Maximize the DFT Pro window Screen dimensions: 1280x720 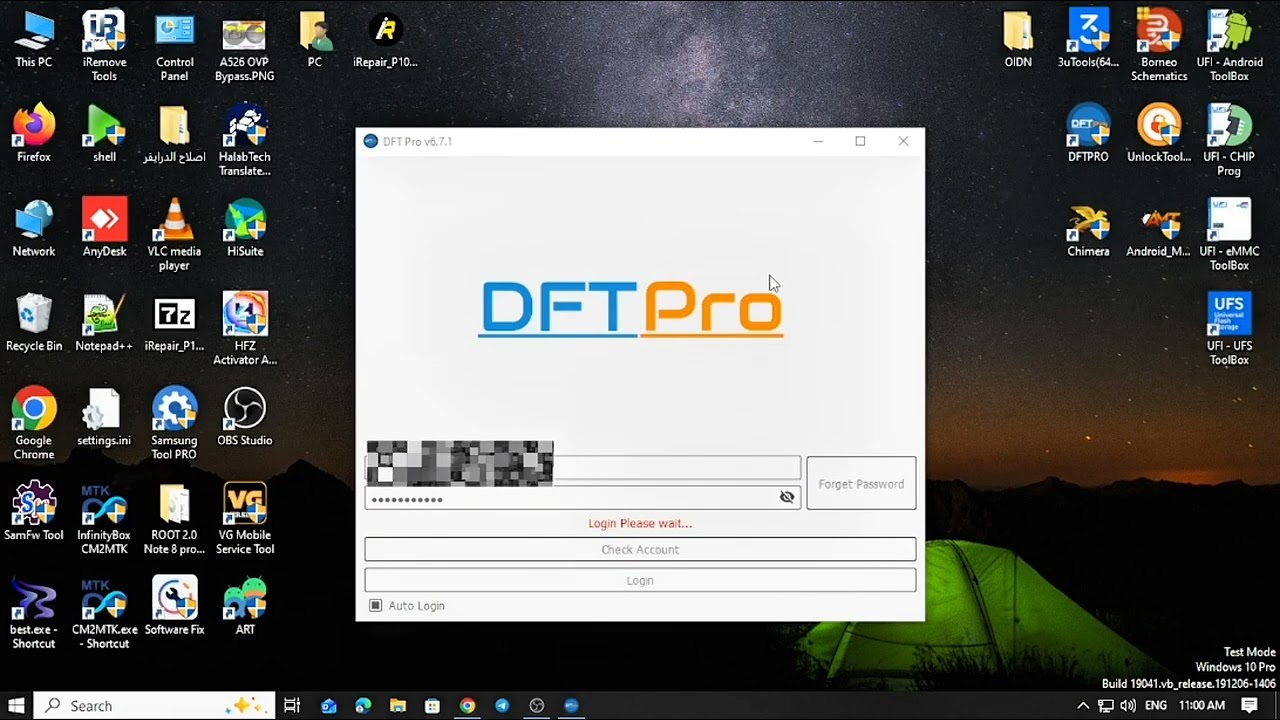tap(860, 141)
